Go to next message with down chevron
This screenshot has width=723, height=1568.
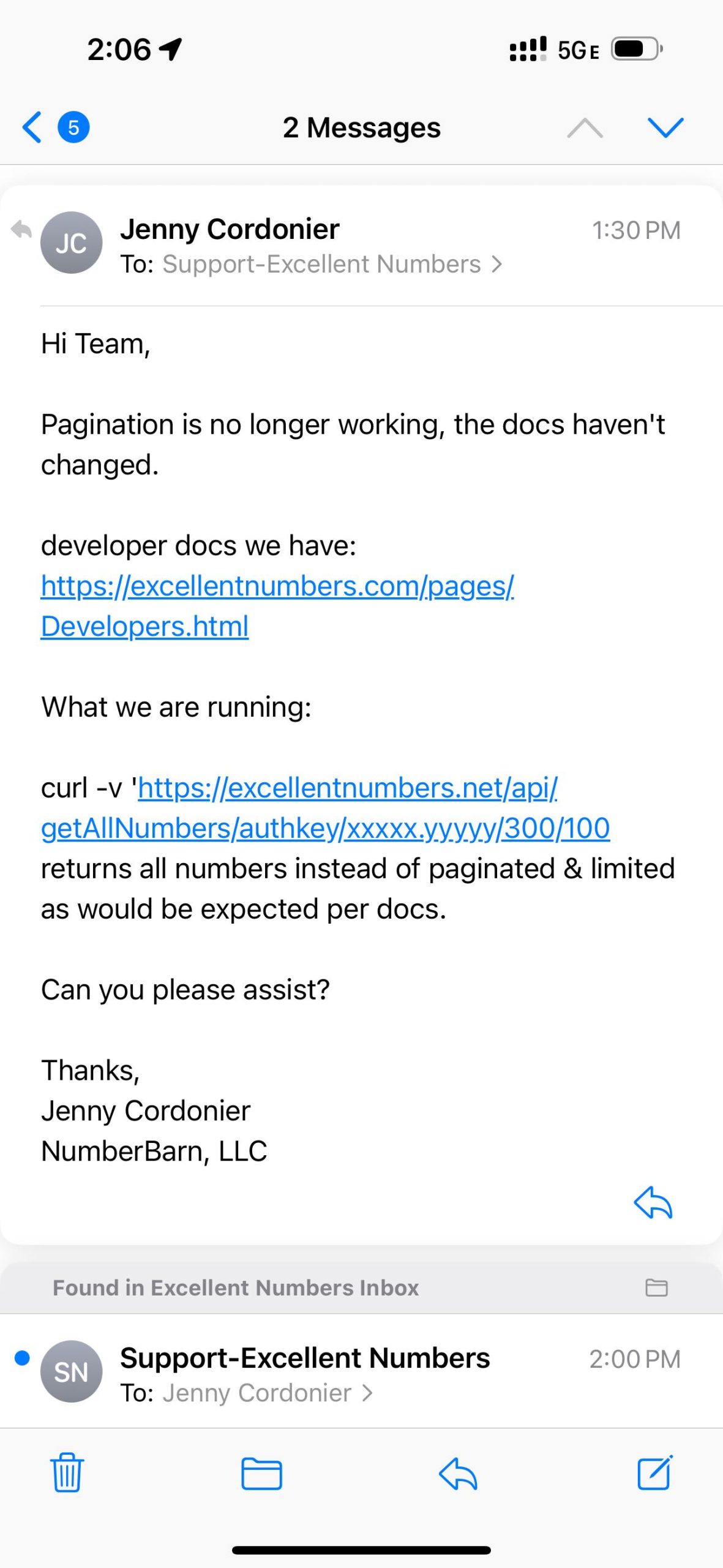(665, 127)
